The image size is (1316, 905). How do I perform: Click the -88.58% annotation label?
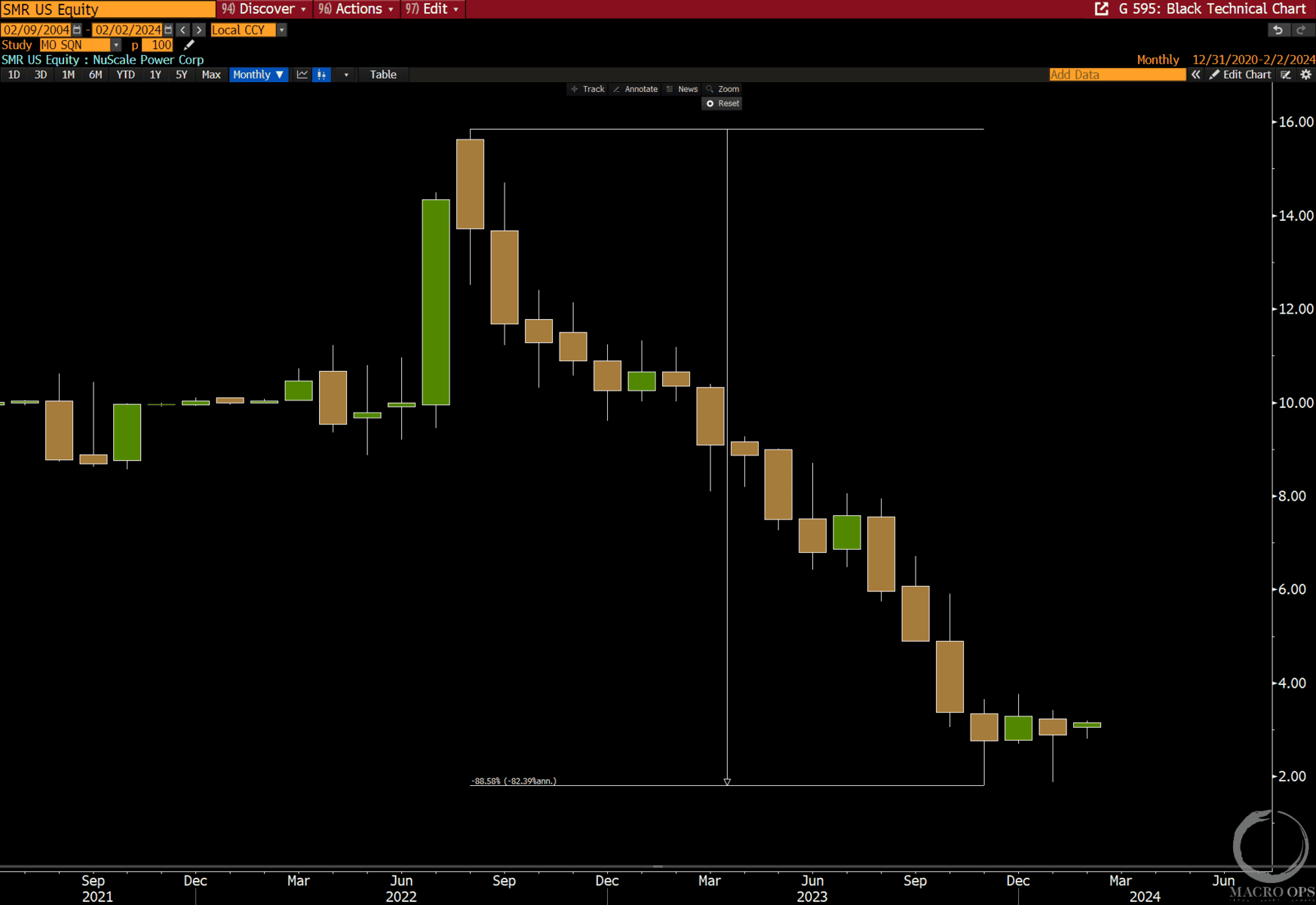coord(514,781)
